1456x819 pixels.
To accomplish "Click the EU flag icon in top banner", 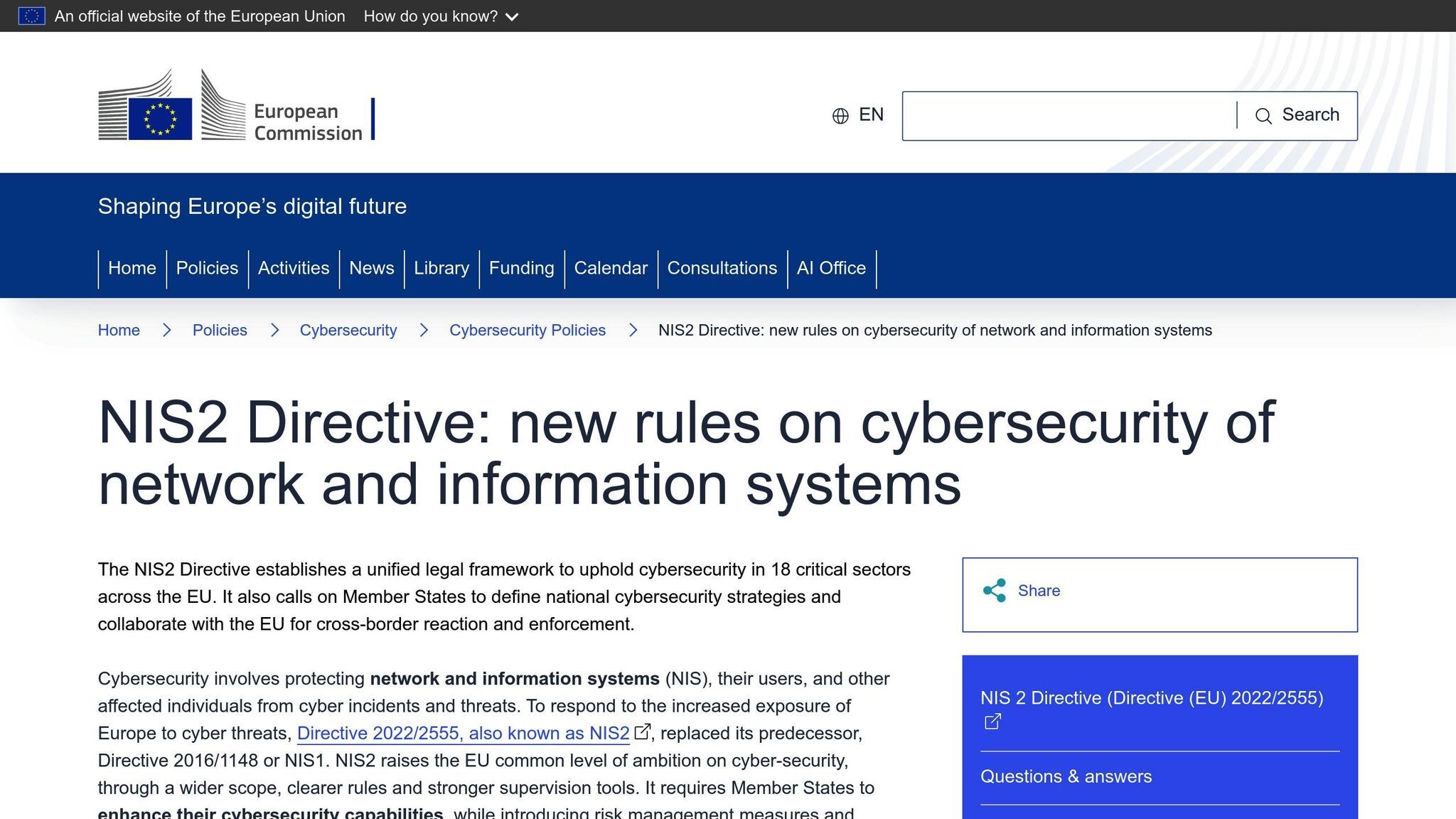I will pos(31,16).
